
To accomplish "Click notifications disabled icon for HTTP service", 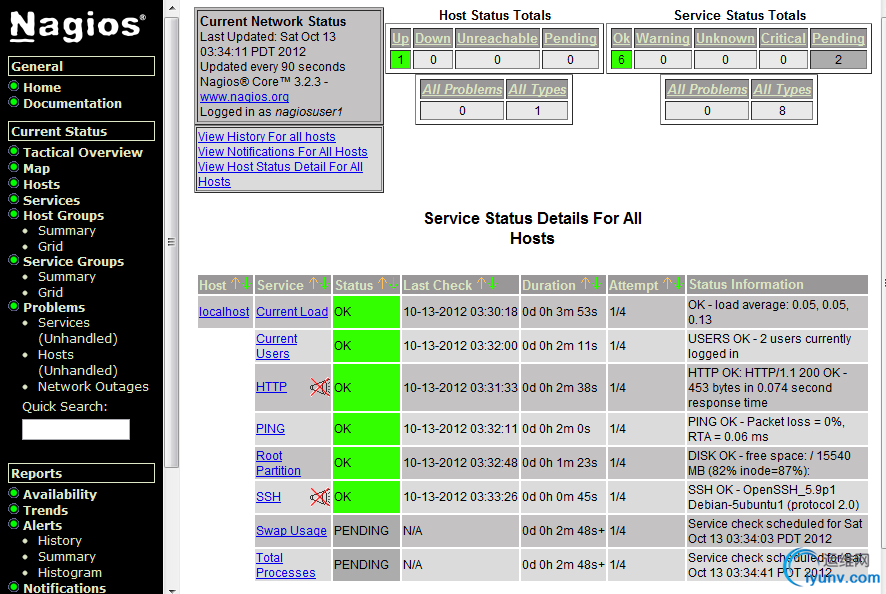I will 320,387.
